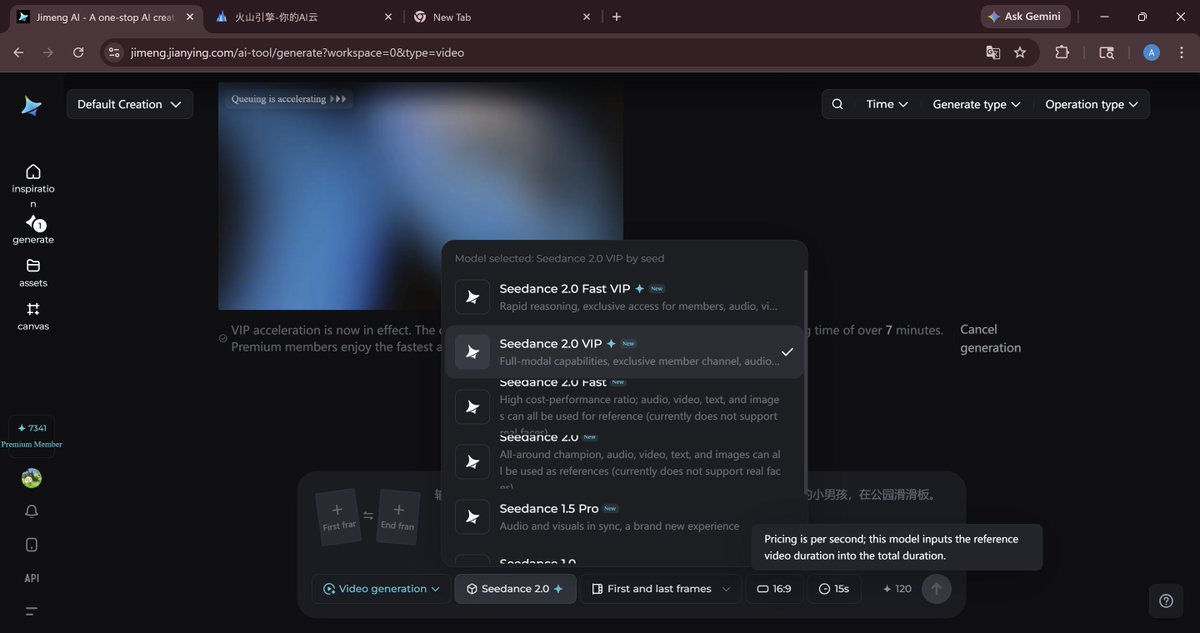Open the canvas tool in sidebar
1200x633 pixels.
[x=33, y=316]
